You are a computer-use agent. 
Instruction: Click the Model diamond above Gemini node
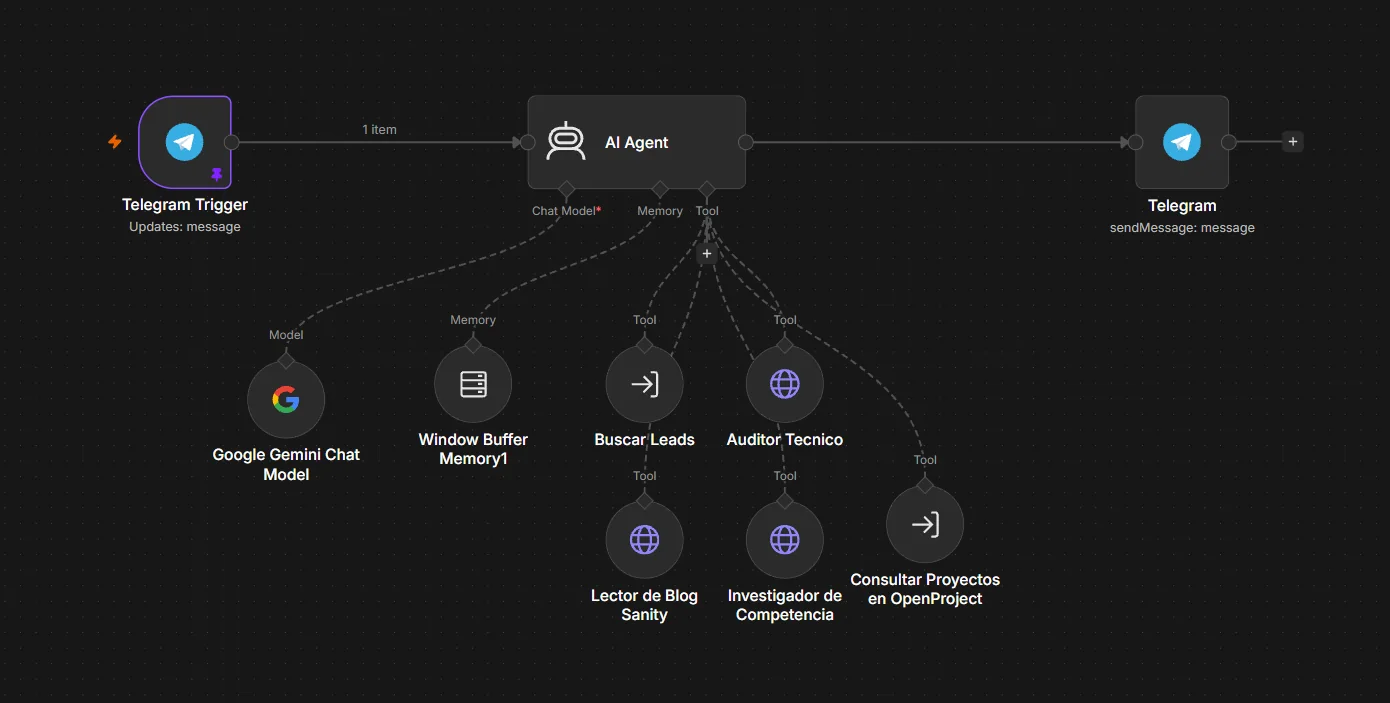click(x=286, y=360)
